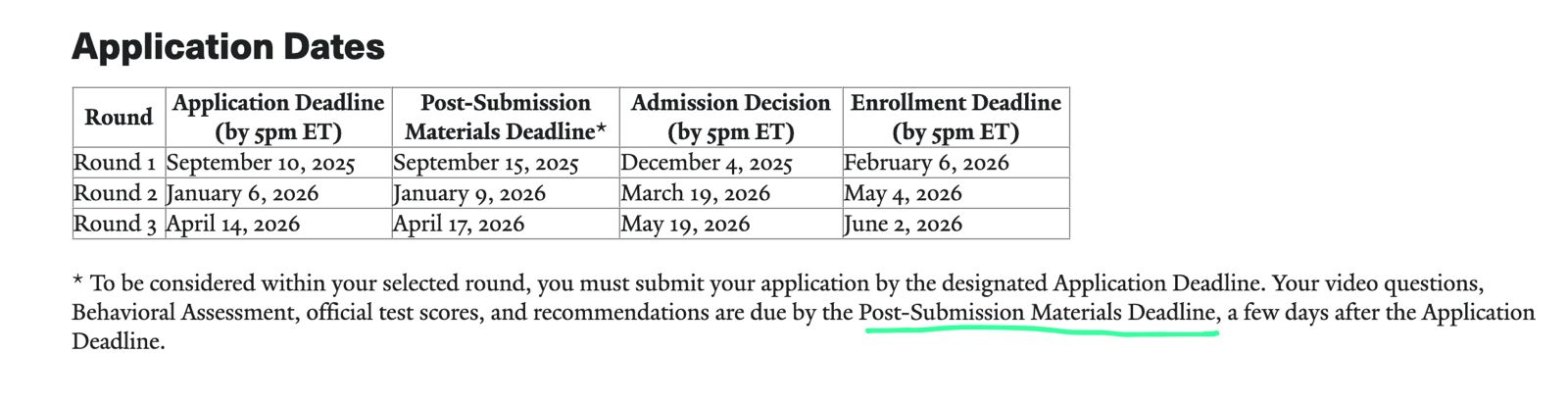Viewport: 1568px width, 404px height.
Task: Click the underlined "Post-Submission Materials Deadline" footnote text
Action: coord(1037,313)
